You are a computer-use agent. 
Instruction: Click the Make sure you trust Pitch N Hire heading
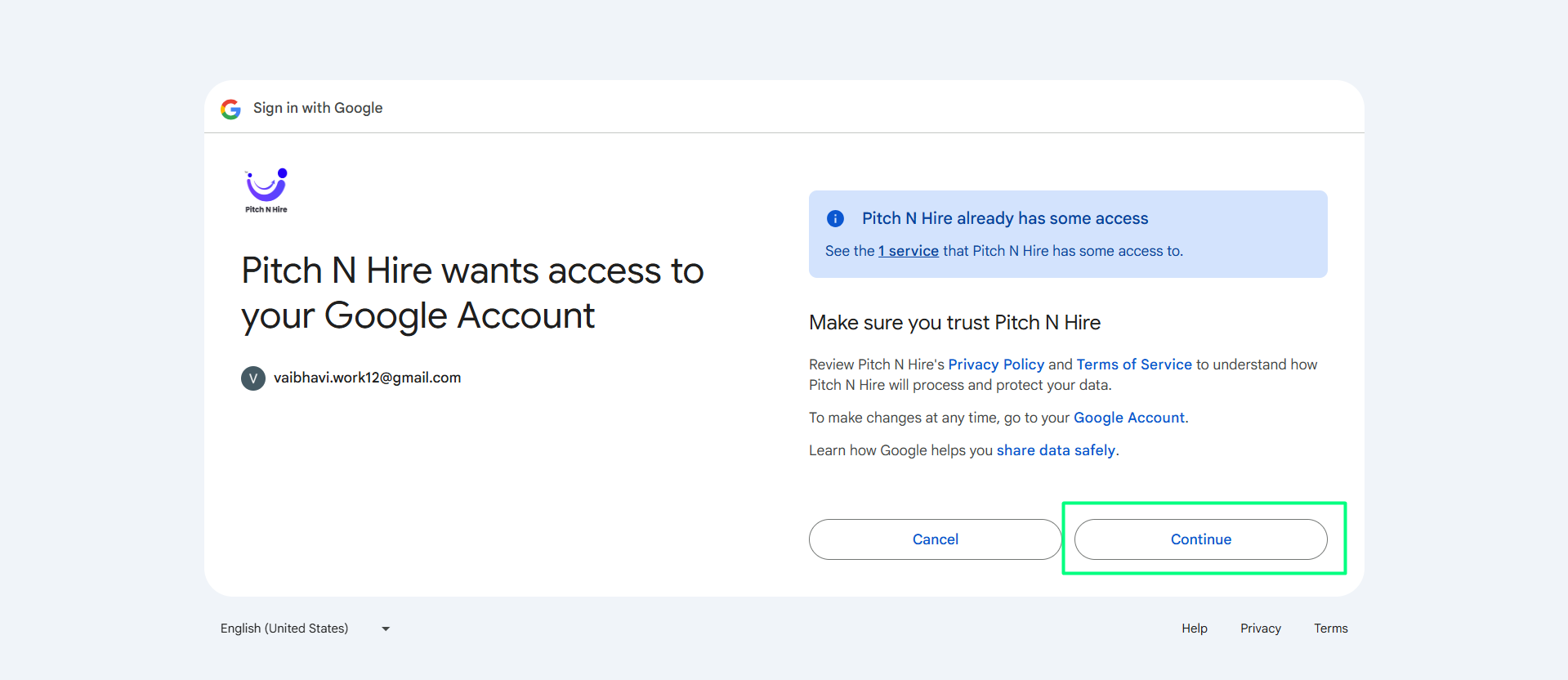954,323
